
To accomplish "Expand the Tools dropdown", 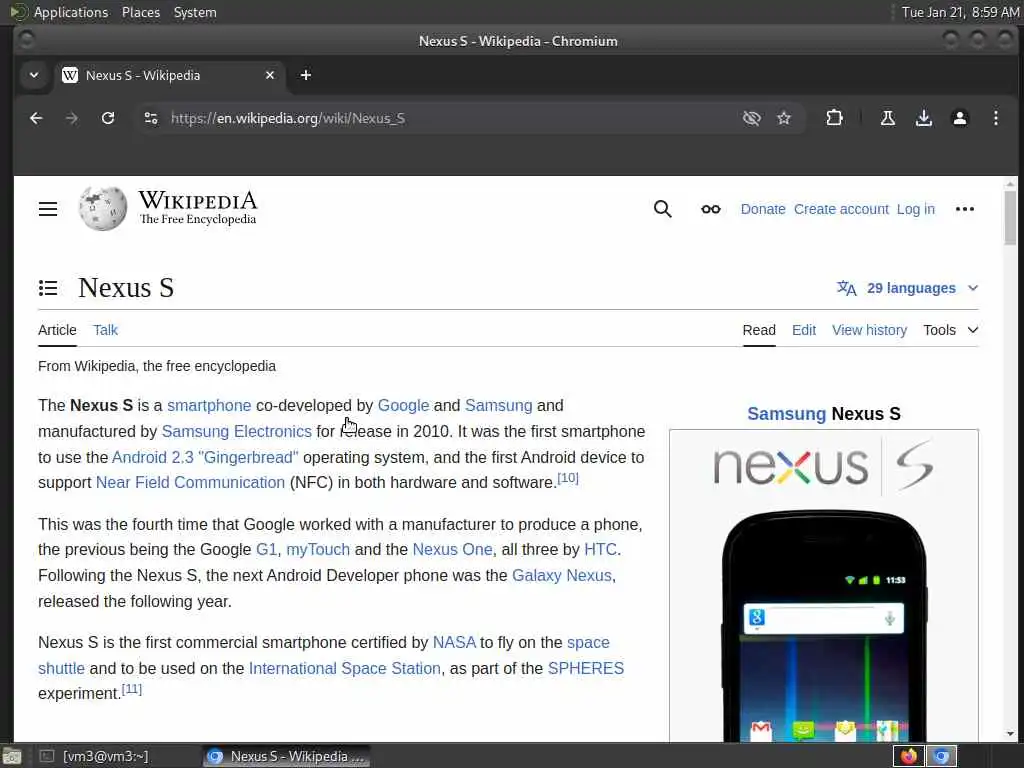I will pos(951,330).
